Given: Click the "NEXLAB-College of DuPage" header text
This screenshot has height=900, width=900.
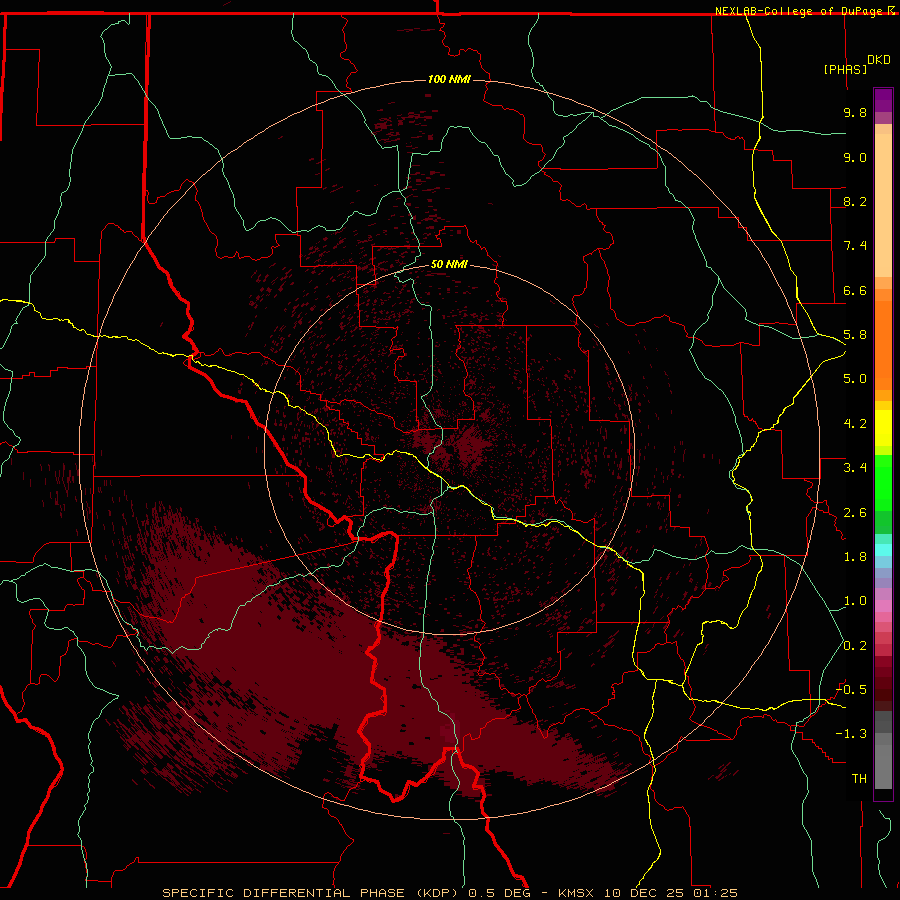Looking at the screenshot, I should [x=800, y=11].
